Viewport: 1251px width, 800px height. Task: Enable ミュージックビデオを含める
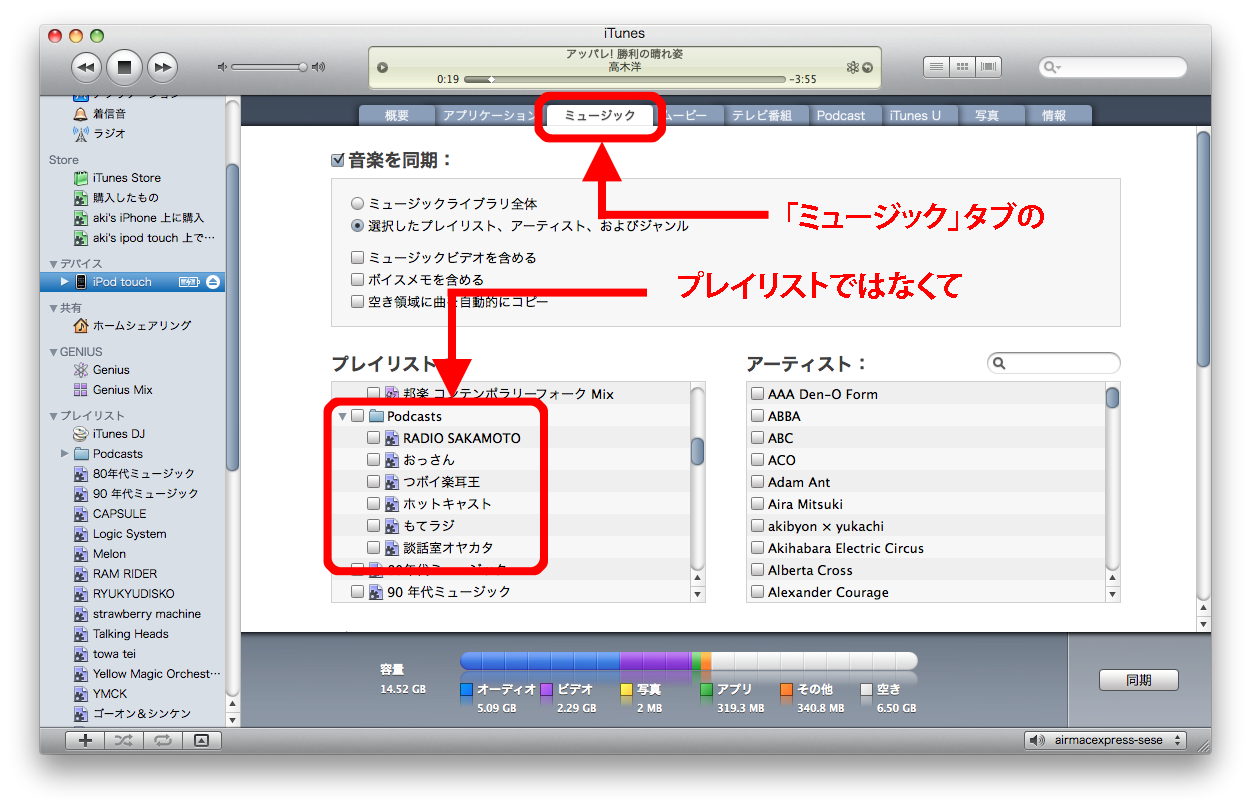pos(357,258)
